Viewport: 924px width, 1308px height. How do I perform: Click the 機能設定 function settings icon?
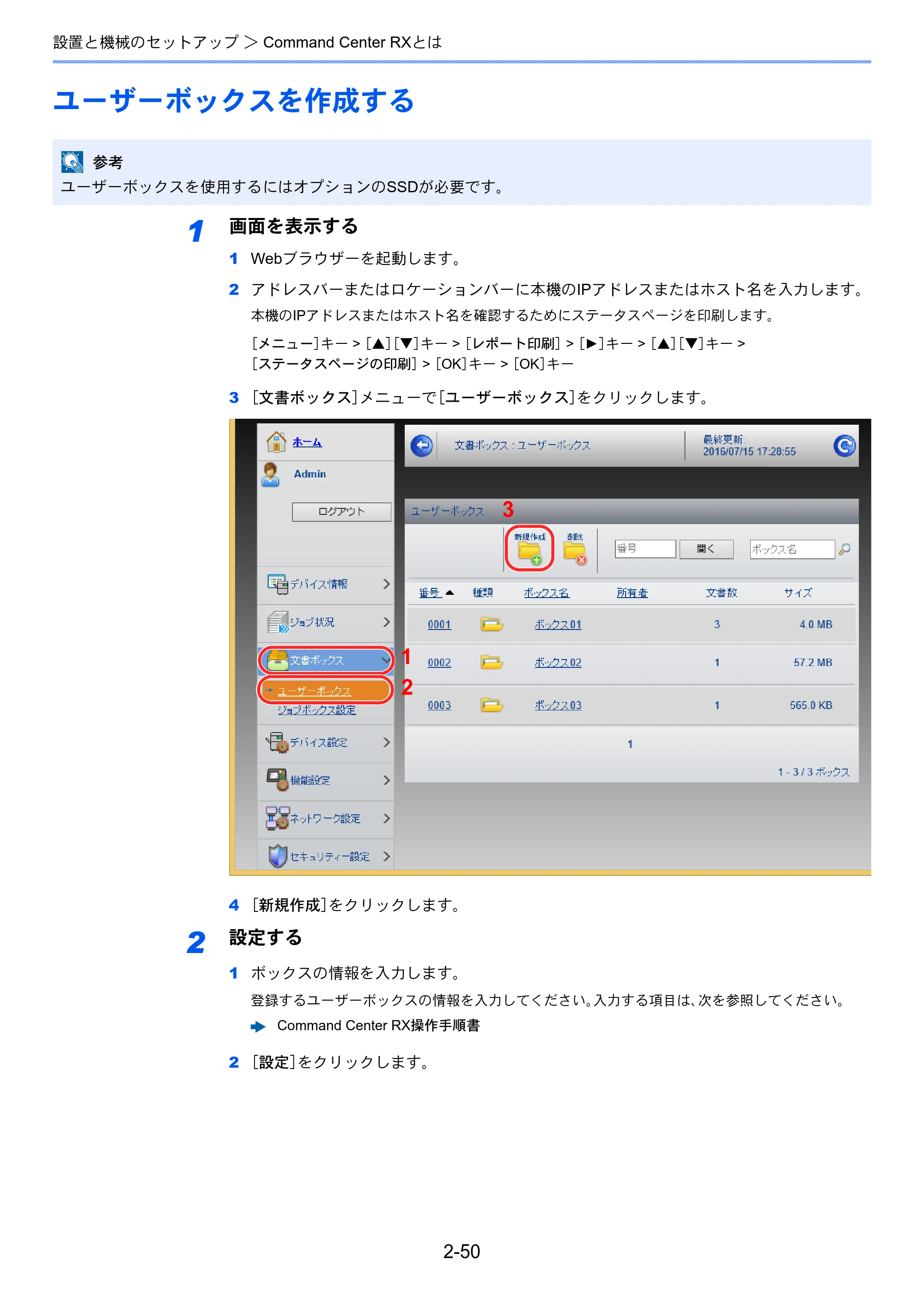278,780
